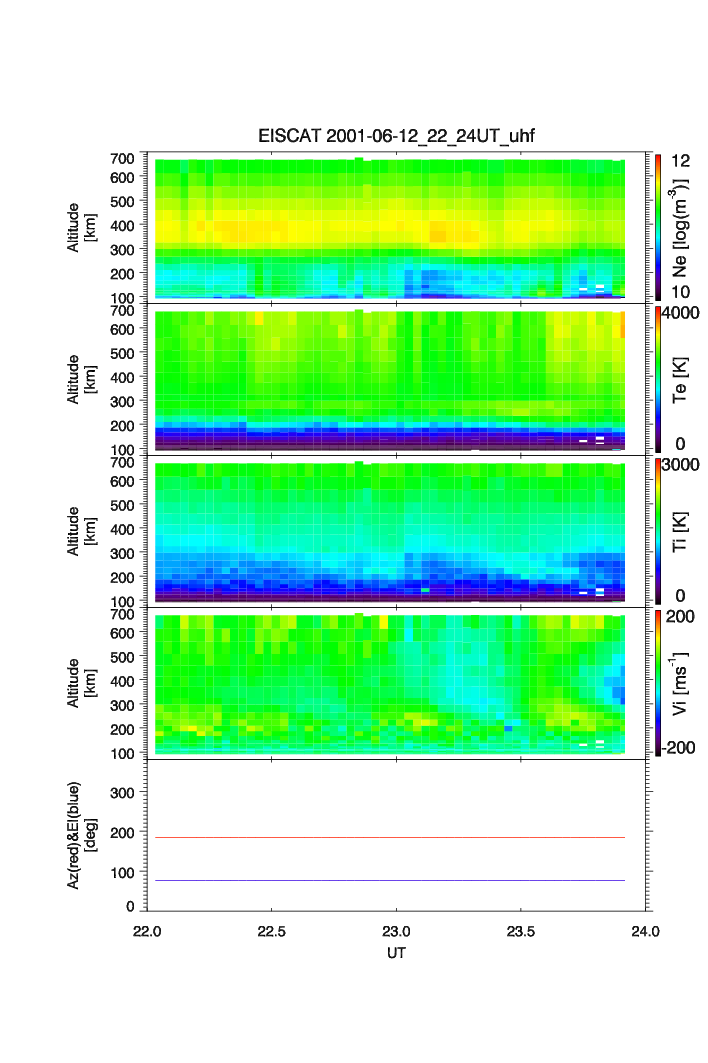
Task: Click the plot title EISCAT 2001-06-12_22_24UT_uhf
Action: pos(397,136)
